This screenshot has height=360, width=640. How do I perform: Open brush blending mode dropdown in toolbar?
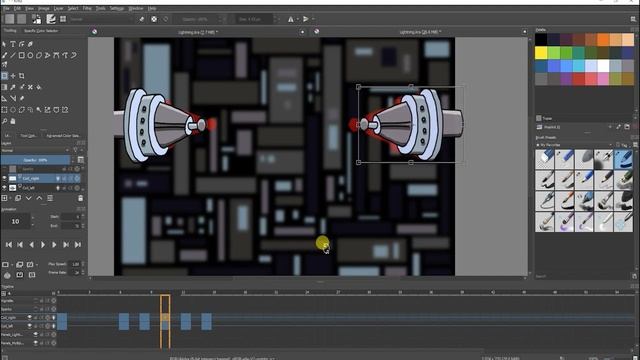101,19
